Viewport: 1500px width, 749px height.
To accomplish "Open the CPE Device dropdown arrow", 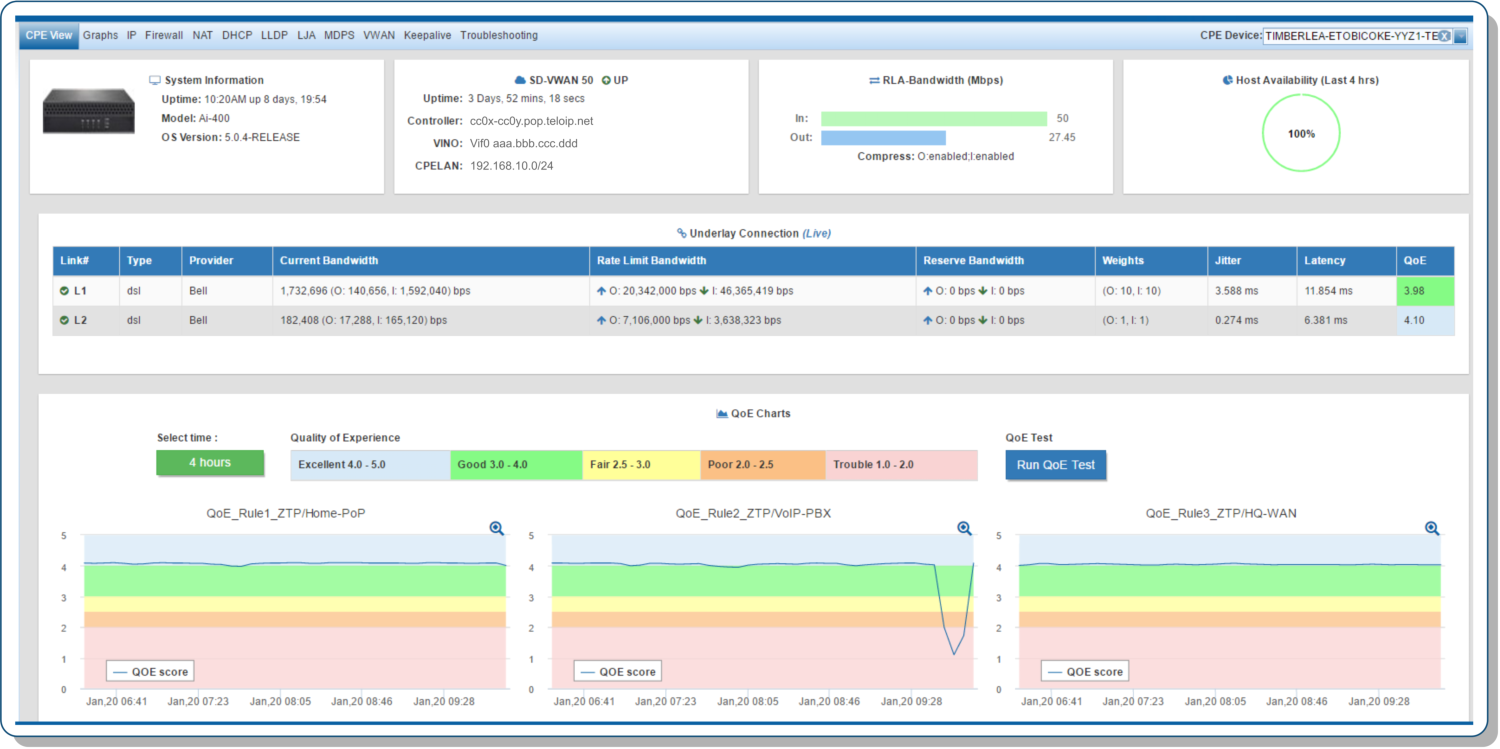I will click(1460, 36).
